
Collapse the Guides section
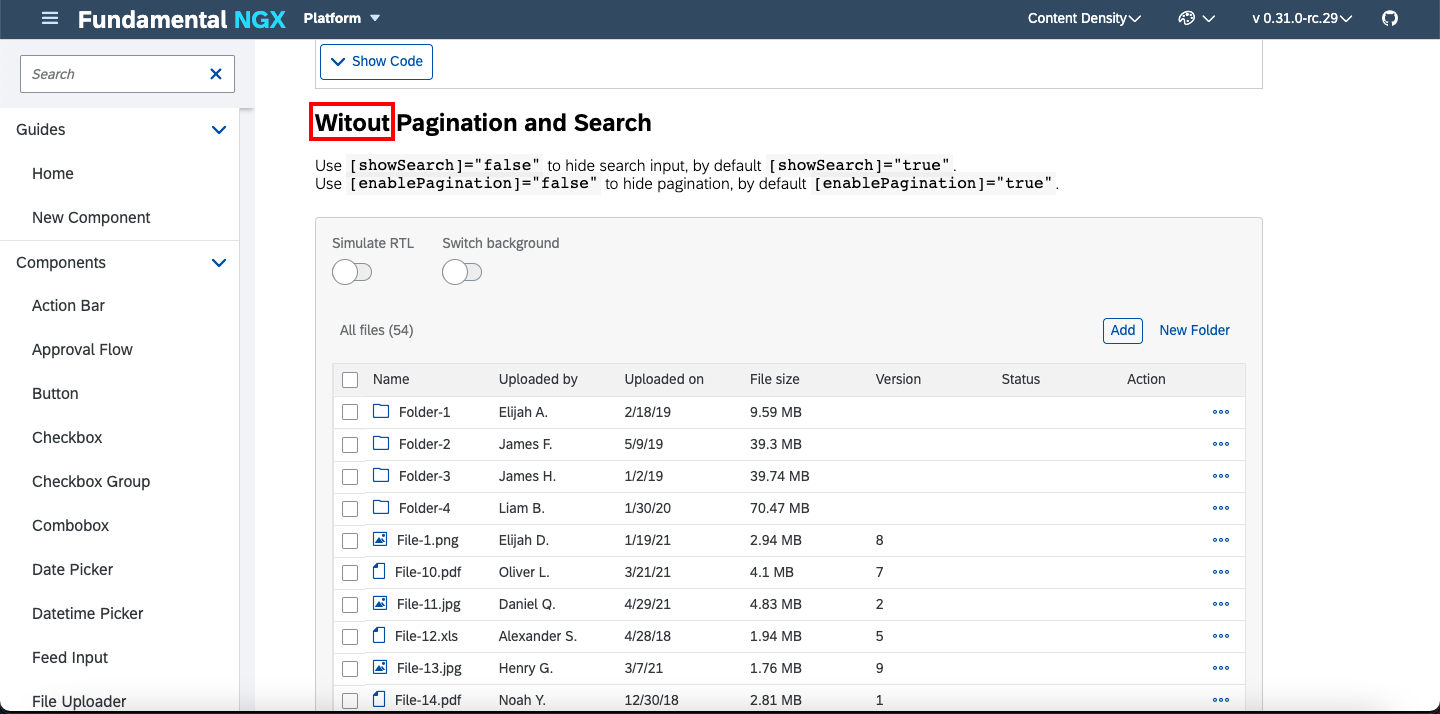(x=218, y=129)
